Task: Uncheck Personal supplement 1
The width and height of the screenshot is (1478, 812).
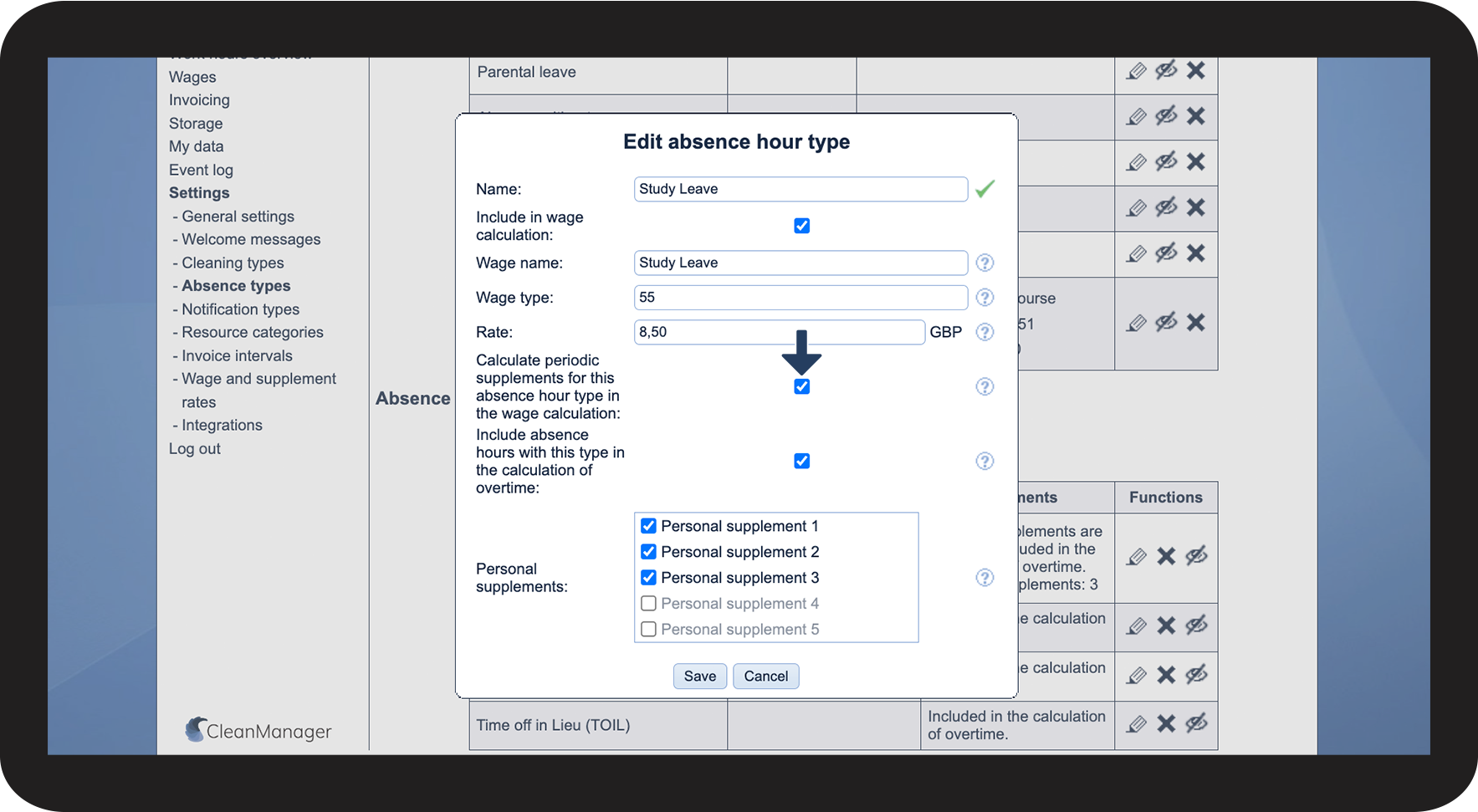Action: click(648, 526)
